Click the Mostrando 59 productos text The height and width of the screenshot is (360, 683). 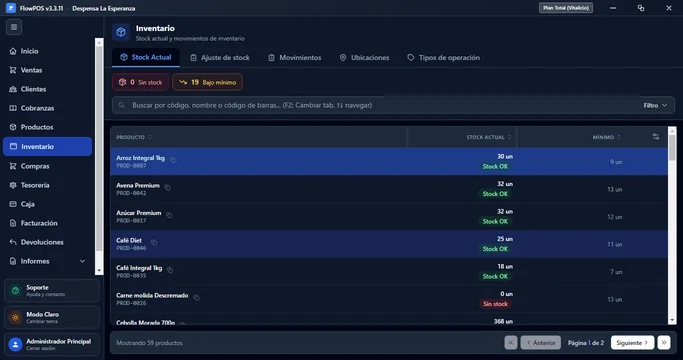point(149,343)
